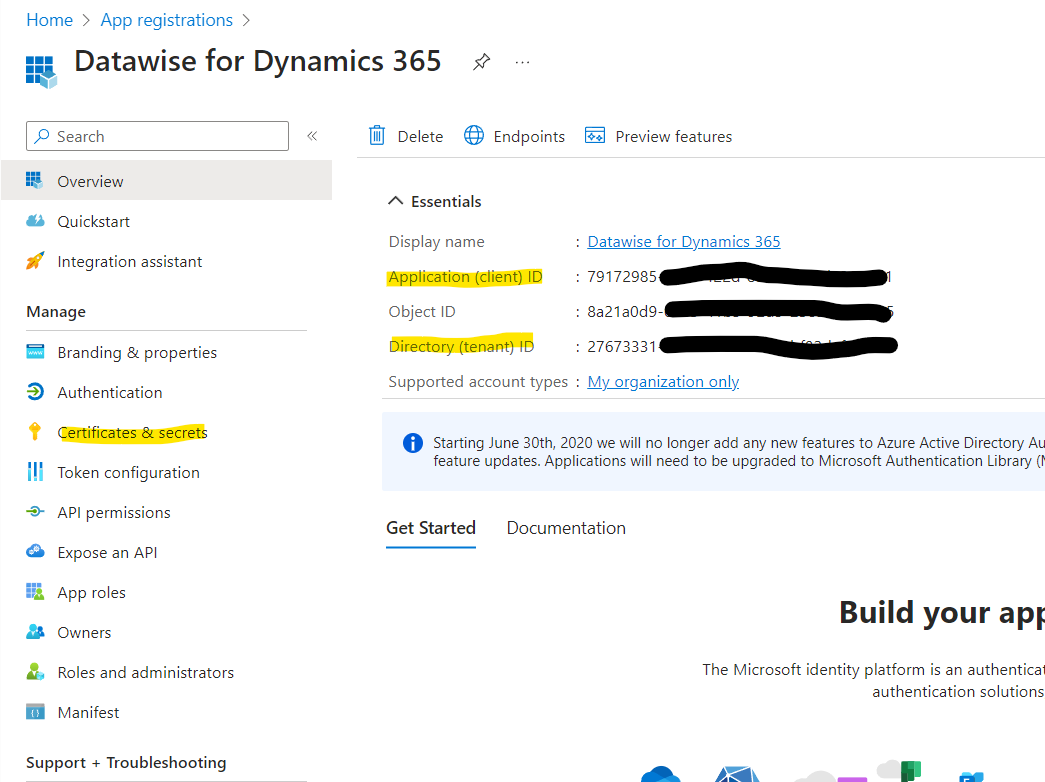The width and height of the screenshot is (1045, 782).
Task: Select Overview in the side menu
Action: (x=167, y=181)
